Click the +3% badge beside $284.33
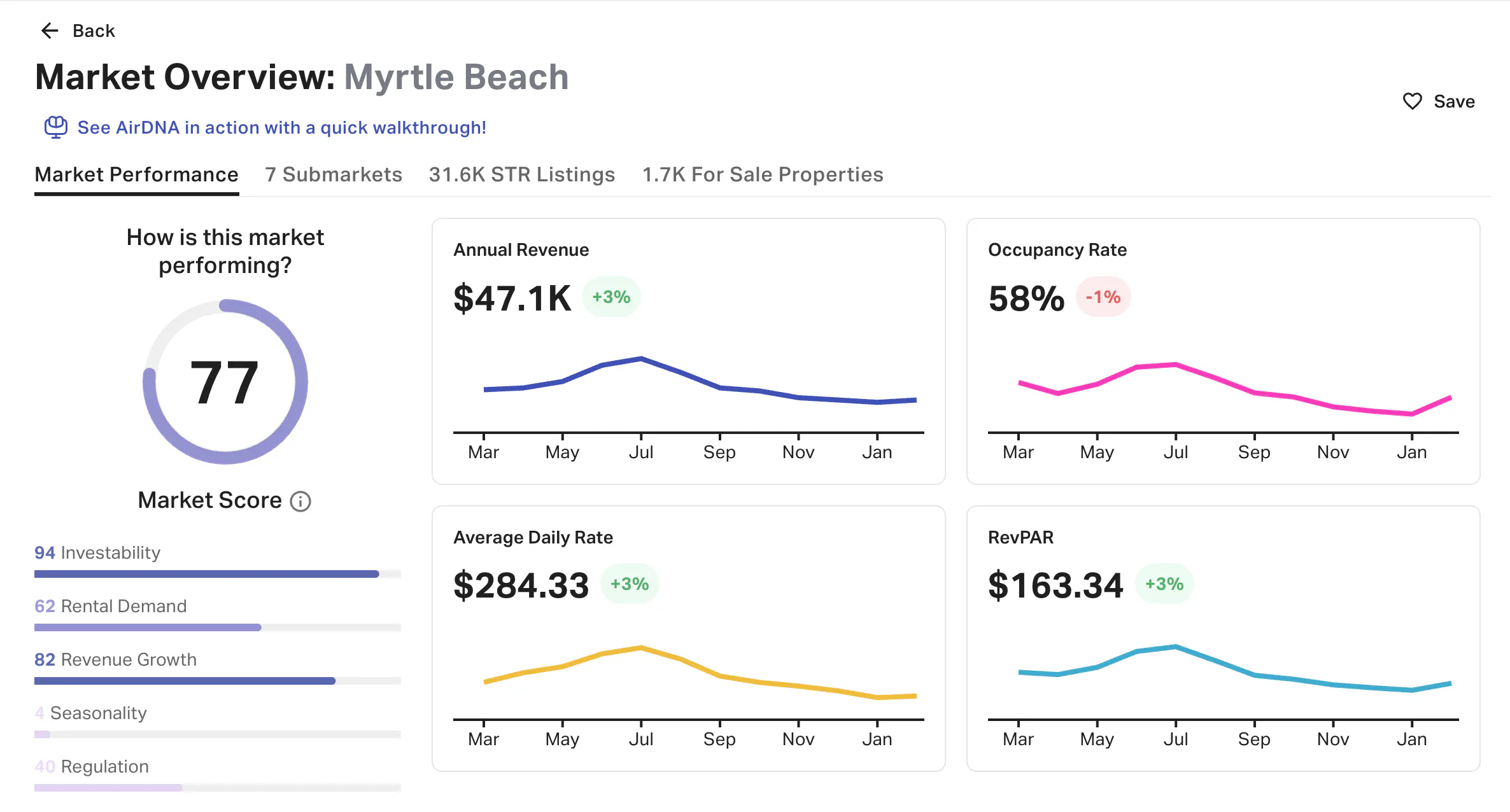 (630, 584)
